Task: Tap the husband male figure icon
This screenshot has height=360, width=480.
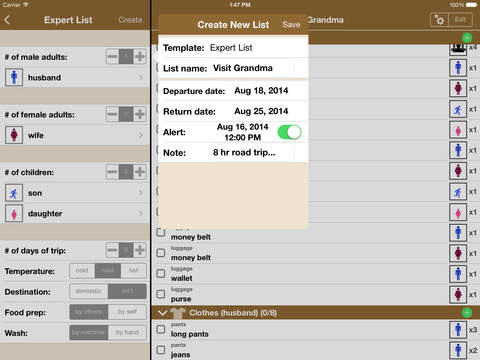Action: (14, 77)
